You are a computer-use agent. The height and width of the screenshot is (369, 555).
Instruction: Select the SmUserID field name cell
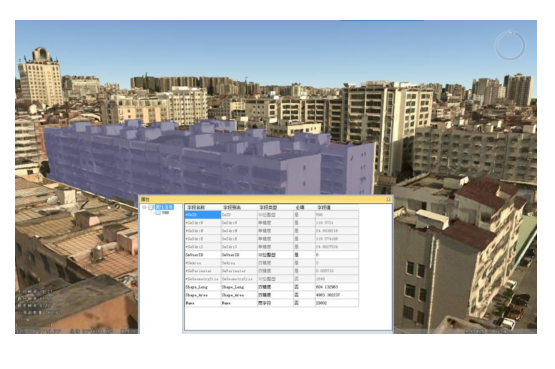click(x=203, y=255)
